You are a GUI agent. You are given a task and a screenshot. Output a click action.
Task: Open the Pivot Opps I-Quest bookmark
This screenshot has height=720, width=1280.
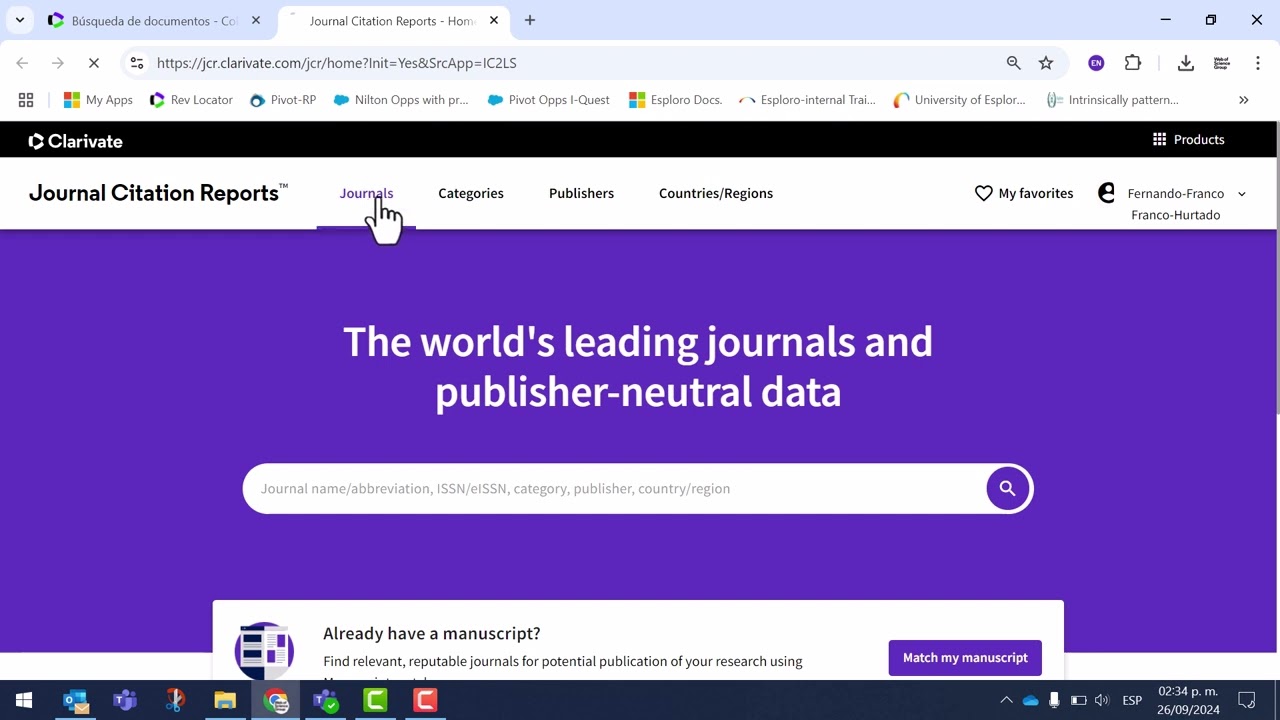pos(548,100)
